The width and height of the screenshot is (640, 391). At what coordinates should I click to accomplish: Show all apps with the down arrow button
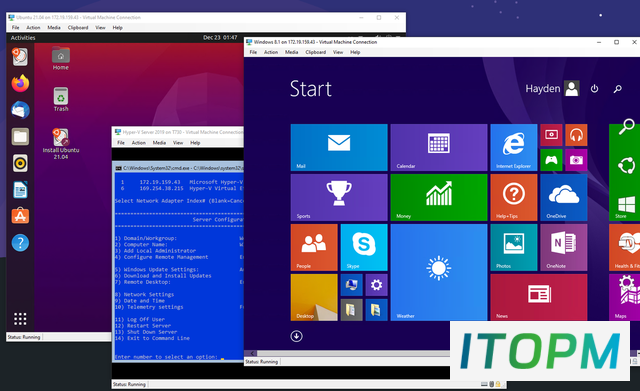point(296,336)
